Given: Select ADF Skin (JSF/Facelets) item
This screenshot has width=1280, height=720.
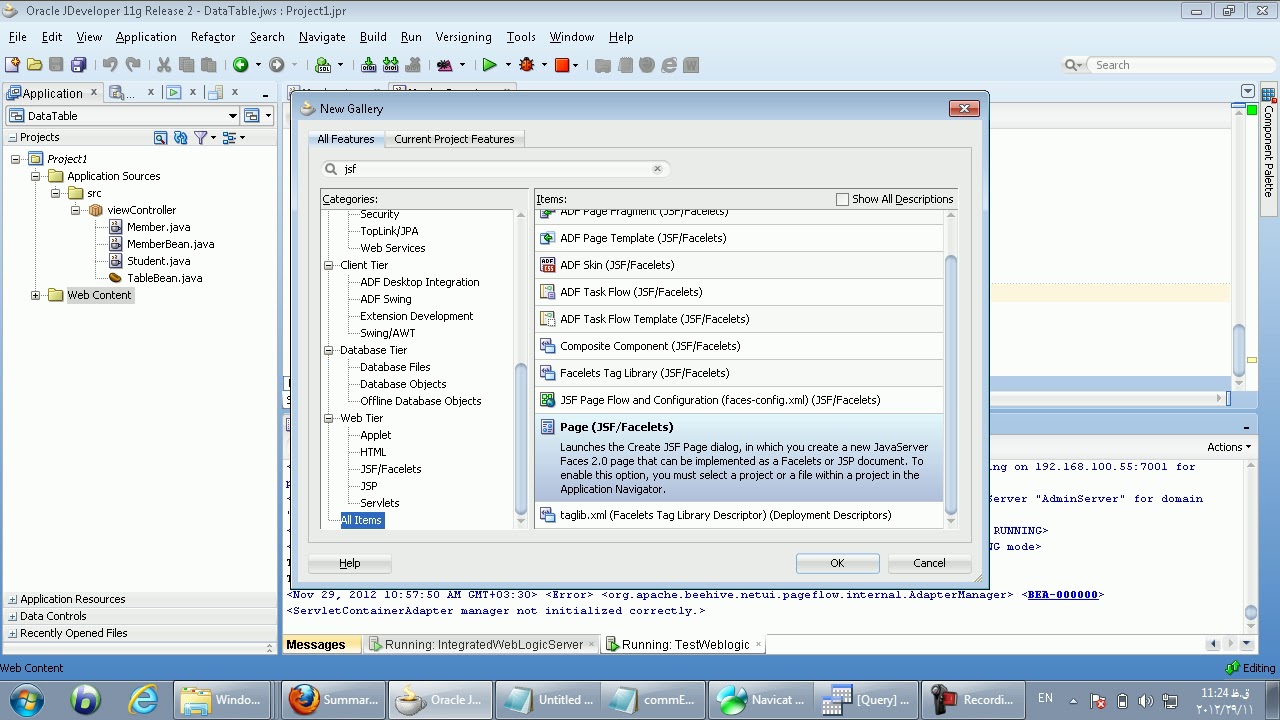Looking at the screenshot, I should pos(739,265).
